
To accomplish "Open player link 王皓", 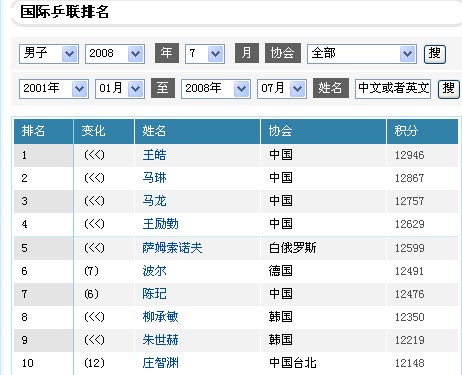I will [x=154, y=155].
